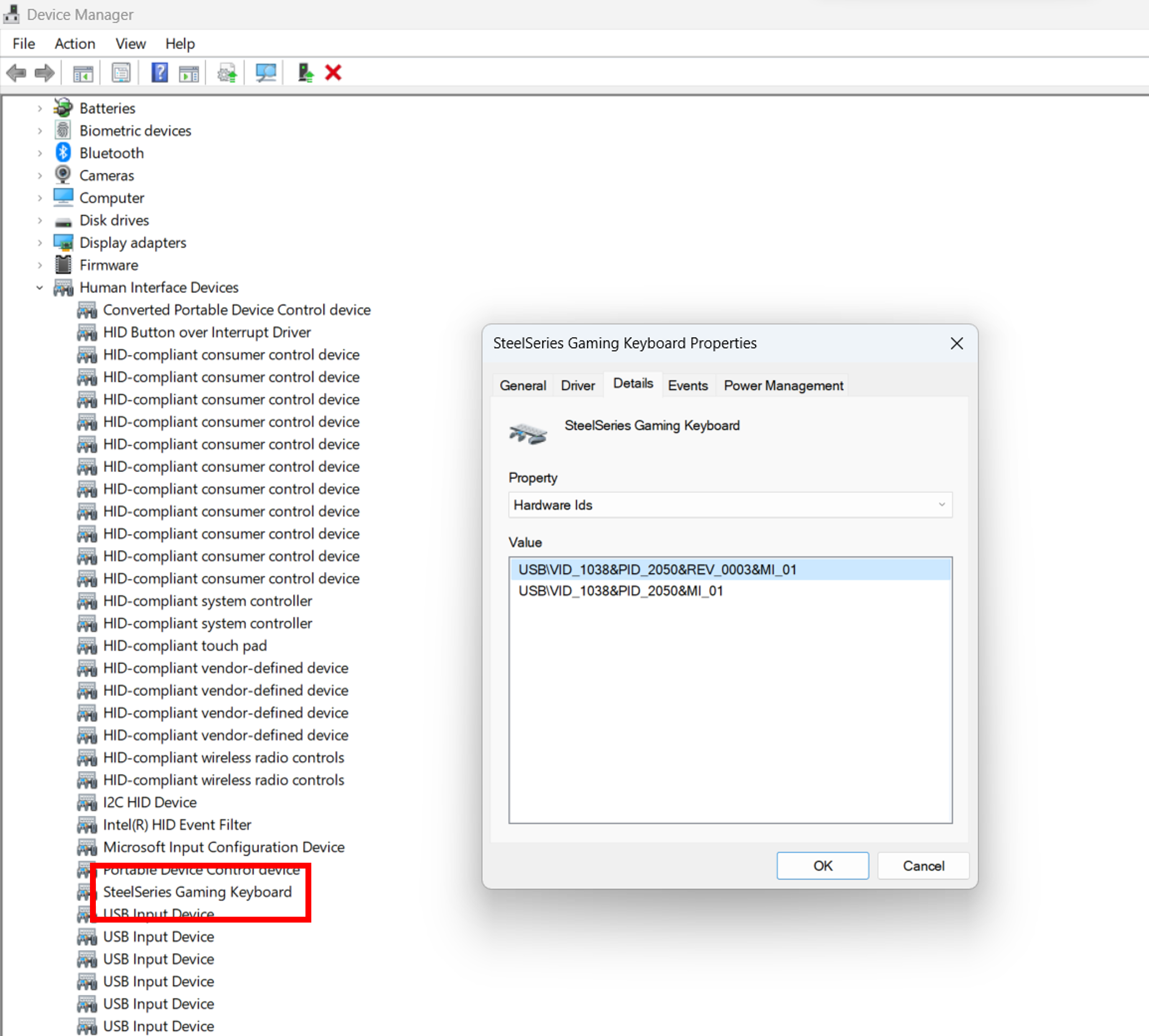Collapse the Human Interface Devices category
The width and height of the screenshot is (1149, 1036).
pos(39,288)
